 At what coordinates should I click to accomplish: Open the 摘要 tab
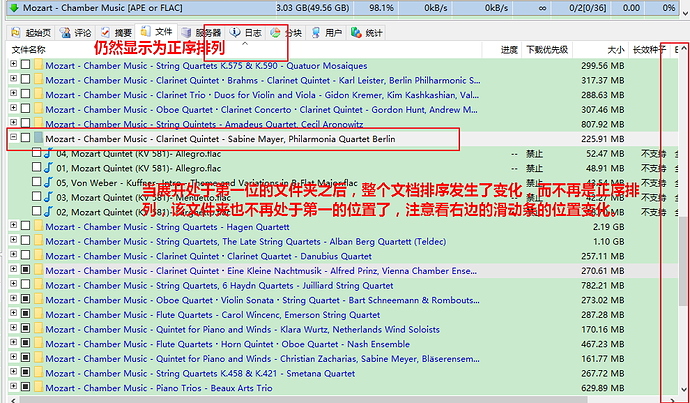pyautogui.click(x=116, y=33)
